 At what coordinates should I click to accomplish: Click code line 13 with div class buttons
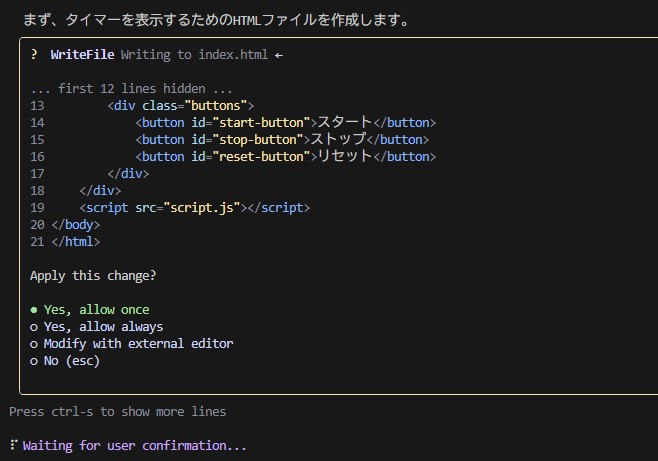(x=142, y=105)
